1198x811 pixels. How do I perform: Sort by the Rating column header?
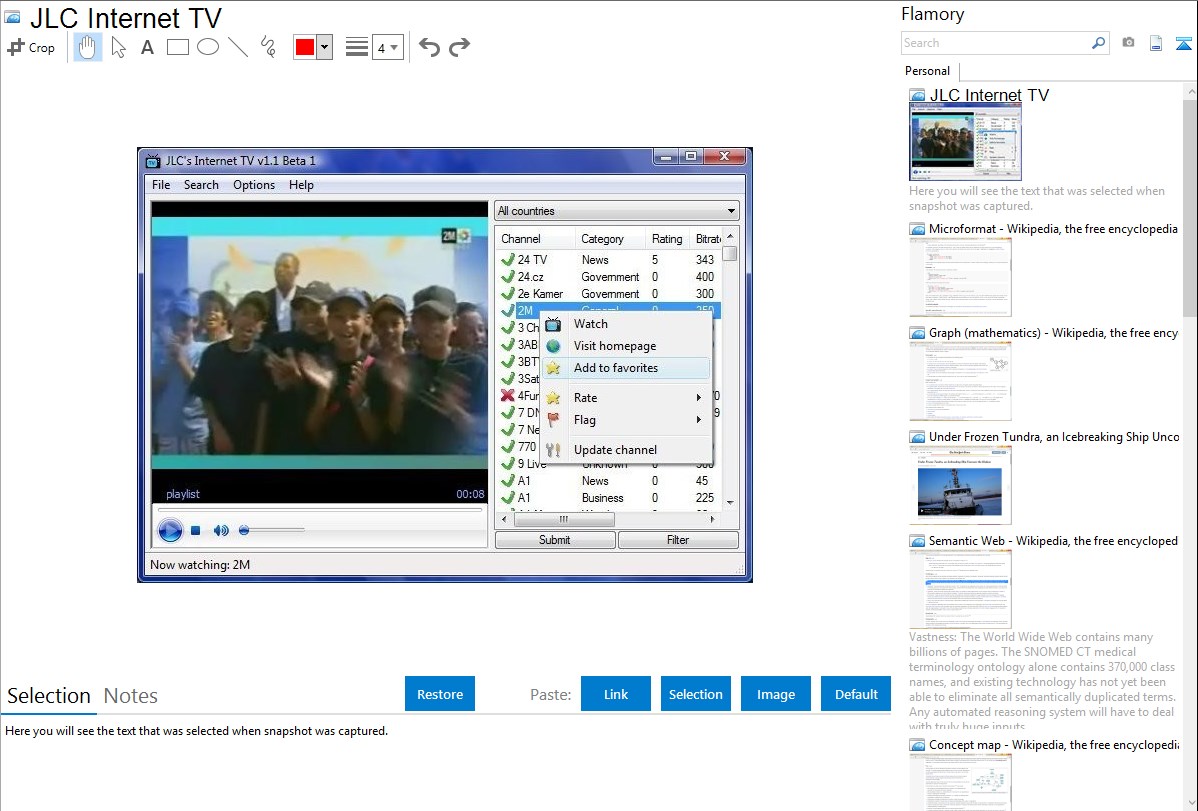tap(667, 238)
